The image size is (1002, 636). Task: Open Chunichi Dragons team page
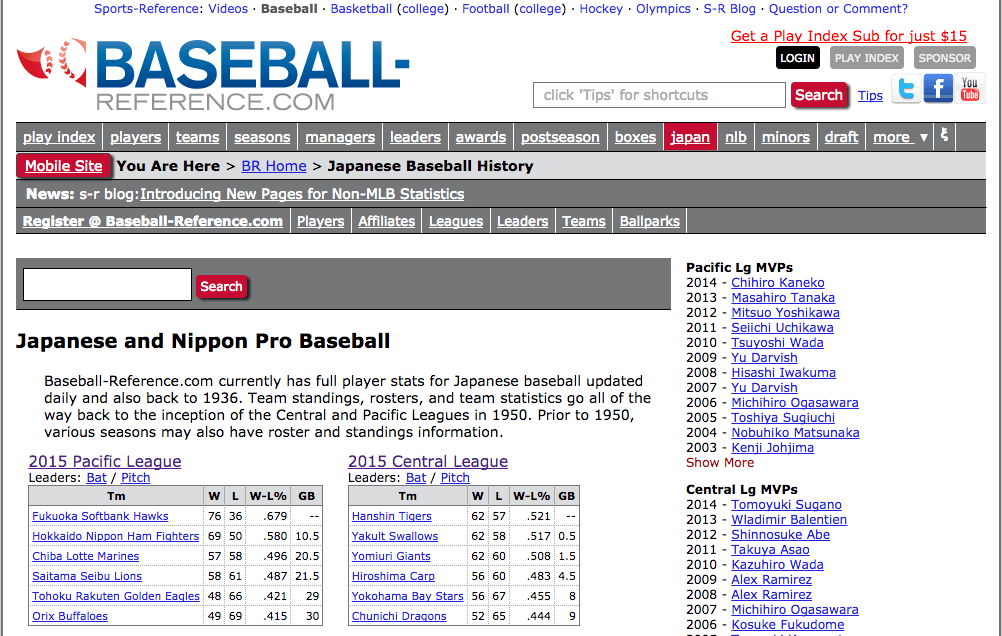click(x=399, y=616)
